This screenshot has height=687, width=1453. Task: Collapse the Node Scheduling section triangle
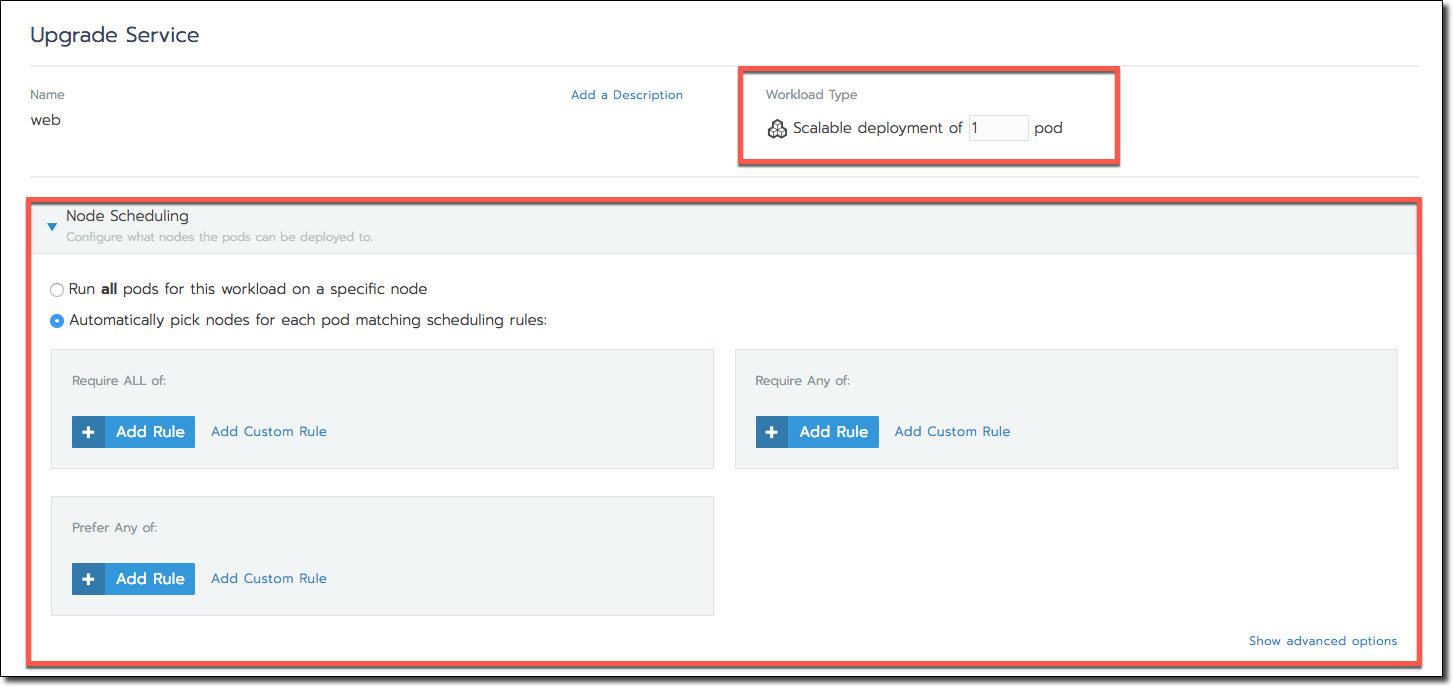(x=51, y=227)
